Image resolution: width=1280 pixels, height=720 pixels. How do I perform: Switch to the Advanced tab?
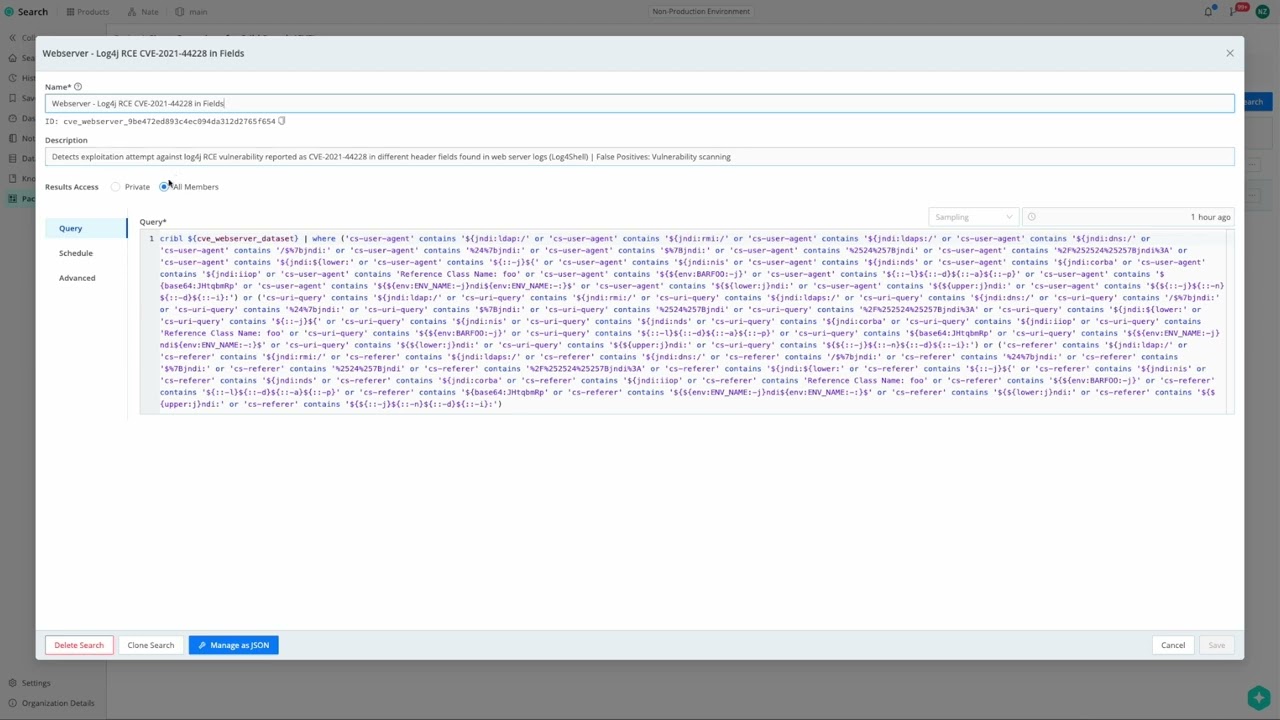(77, 278)
